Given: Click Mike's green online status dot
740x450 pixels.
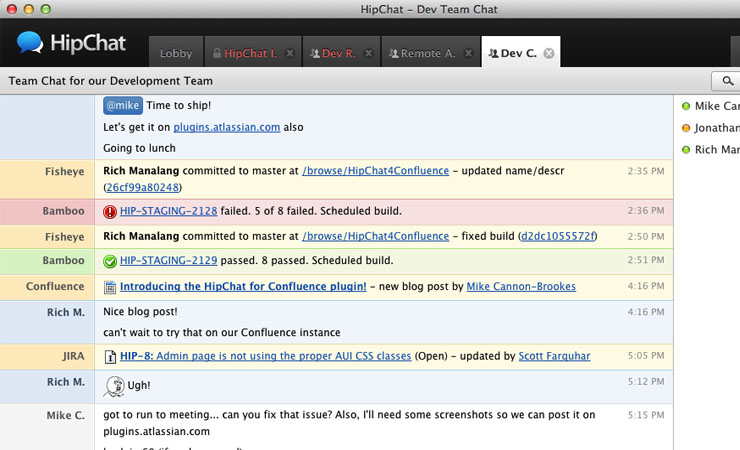Looking at the screenshot, I should click(686, 106).
